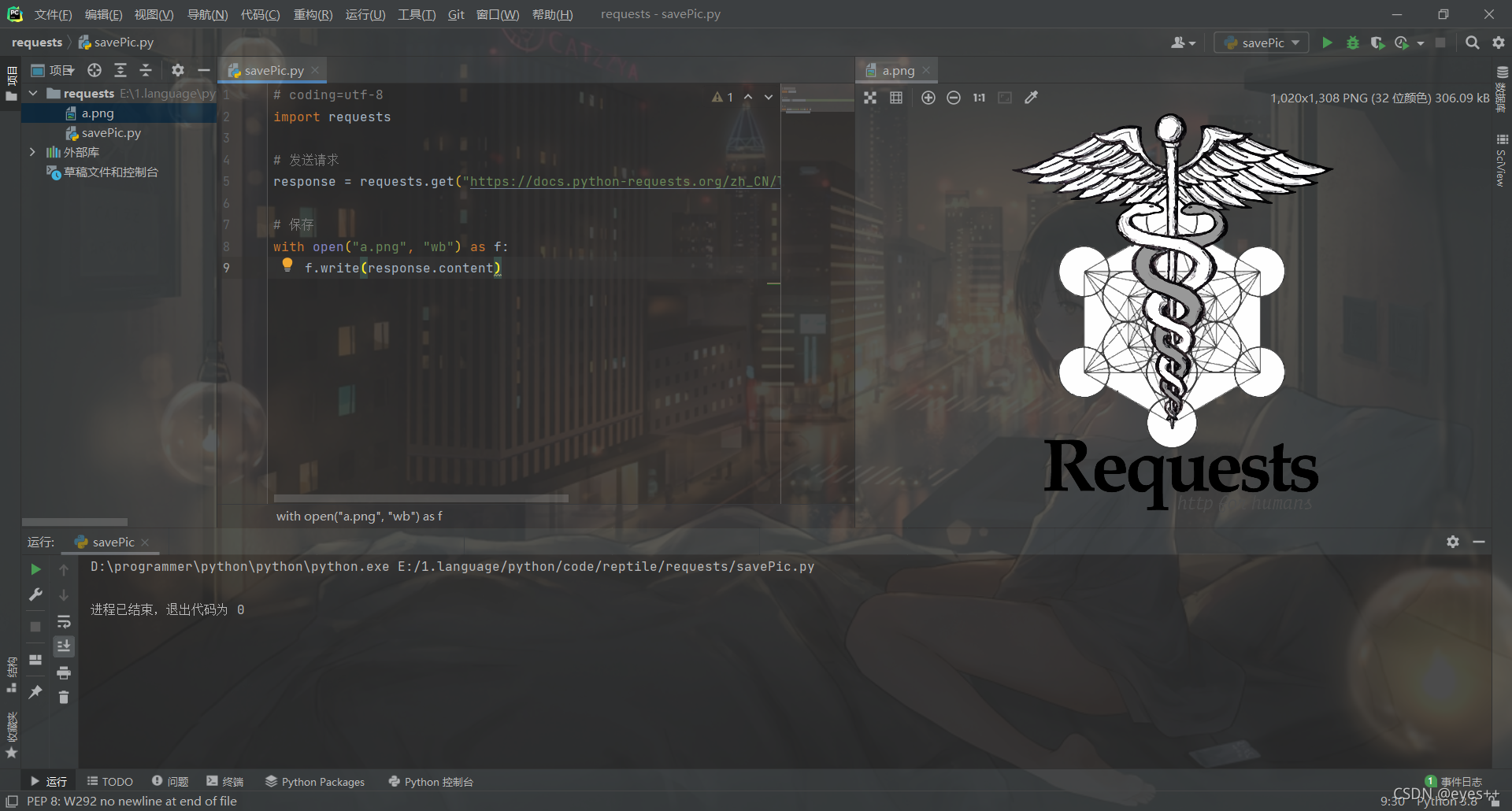The image size is (1512, 811).
Task: Fit image zoom to window
Action: (1005, 98)
